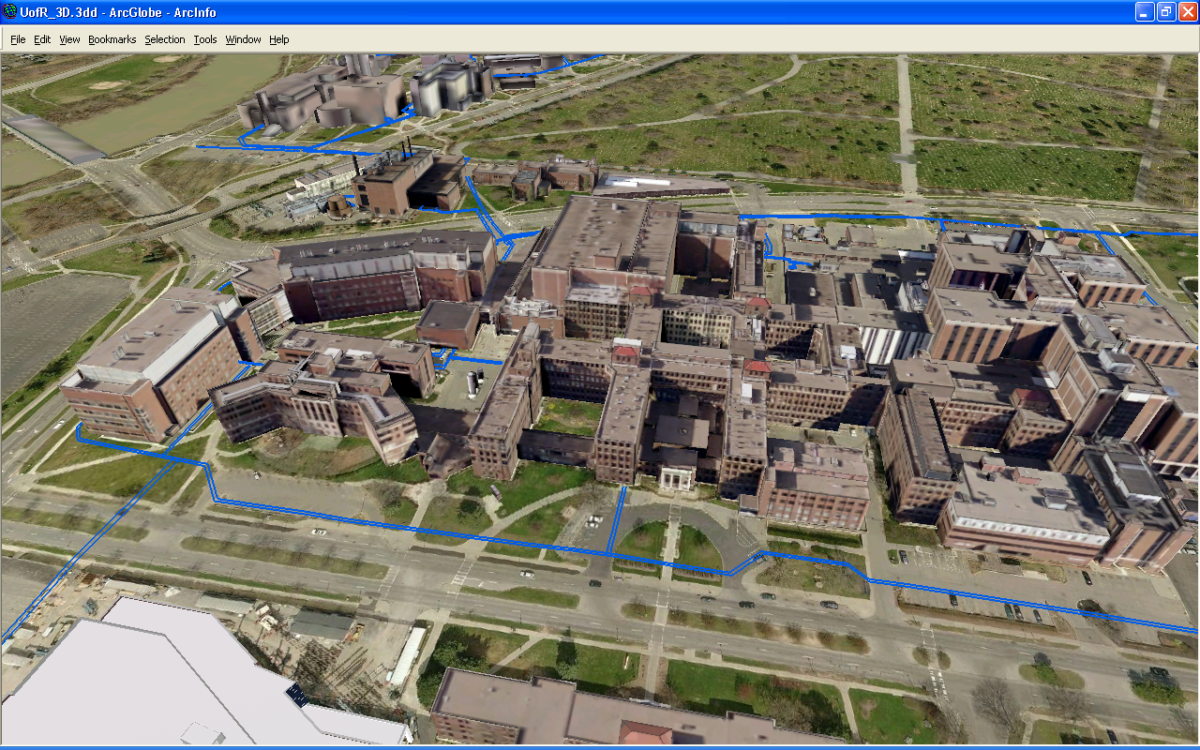Open the Bookmarks menu
The width and height of the screenshot is (1200, 750).
click(112, 40)
